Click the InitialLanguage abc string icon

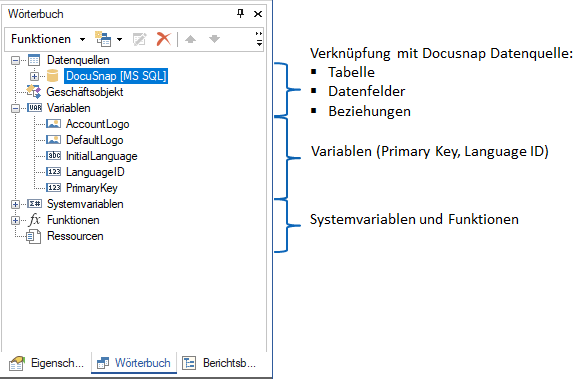(53, 156)
